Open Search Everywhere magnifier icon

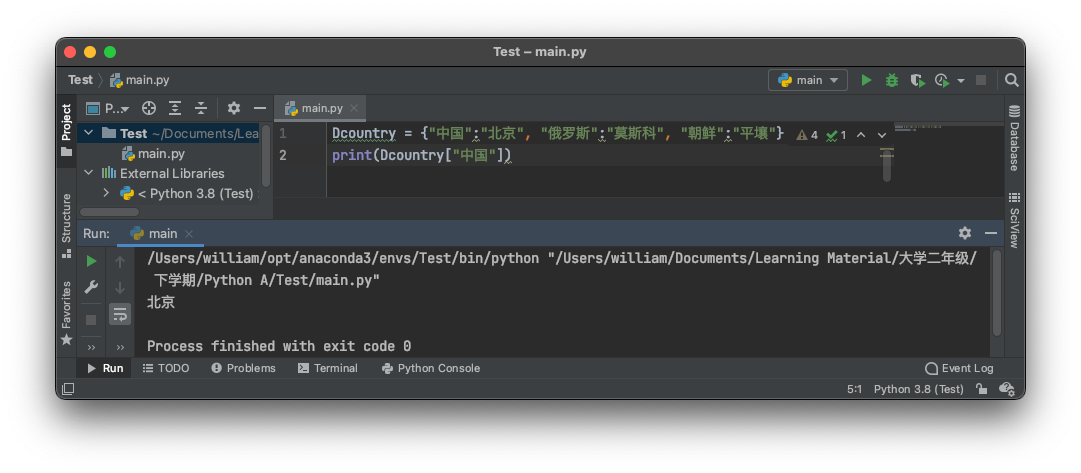[x=1011, y=80]
